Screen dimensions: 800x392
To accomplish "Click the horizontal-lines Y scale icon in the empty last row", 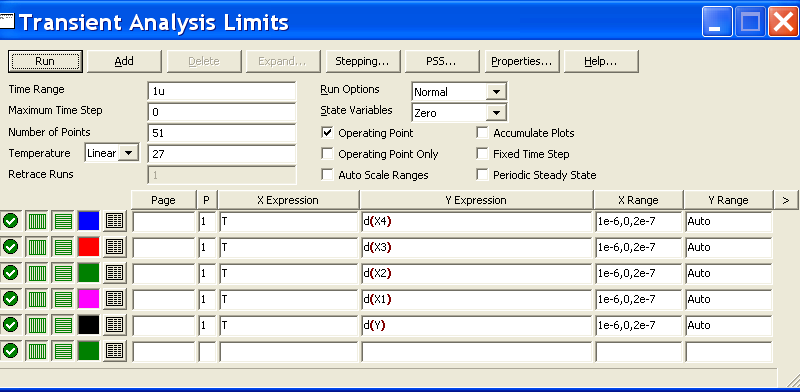I will click(63, 351).
